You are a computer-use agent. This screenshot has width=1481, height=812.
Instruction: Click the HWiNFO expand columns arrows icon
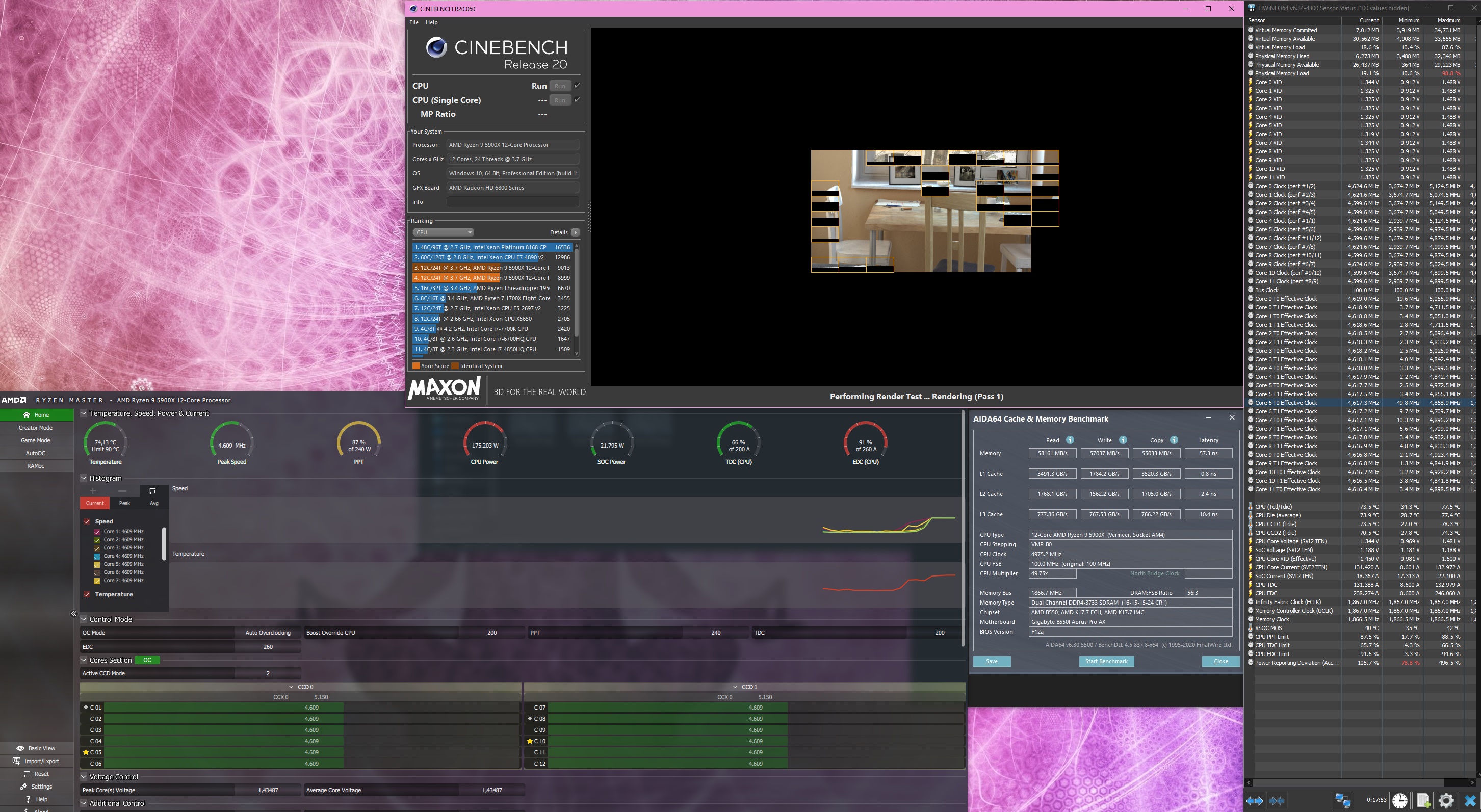pos(1255,800)
